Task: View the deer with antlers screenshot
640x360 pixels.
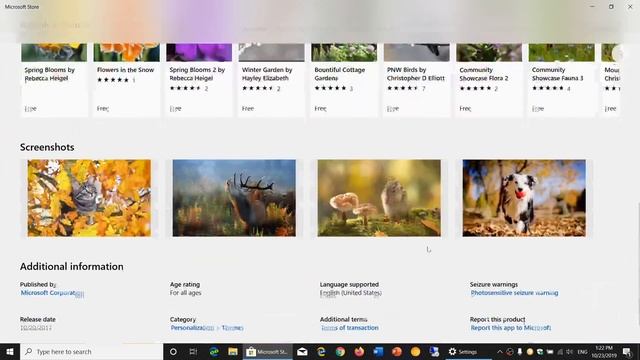Action: coord(234,198)
